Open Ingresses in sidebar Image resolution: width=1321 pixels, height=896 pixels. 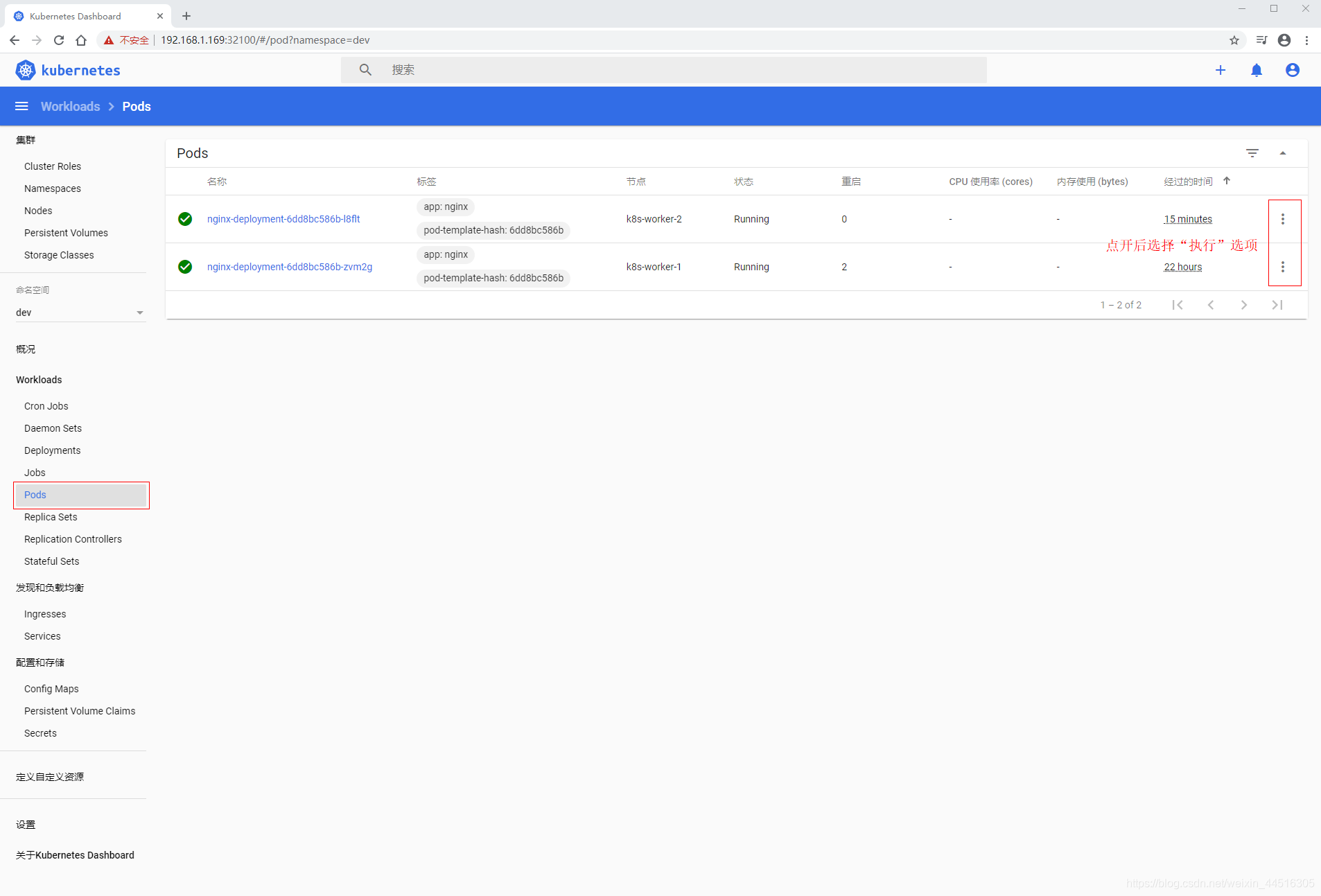(45, 614)
